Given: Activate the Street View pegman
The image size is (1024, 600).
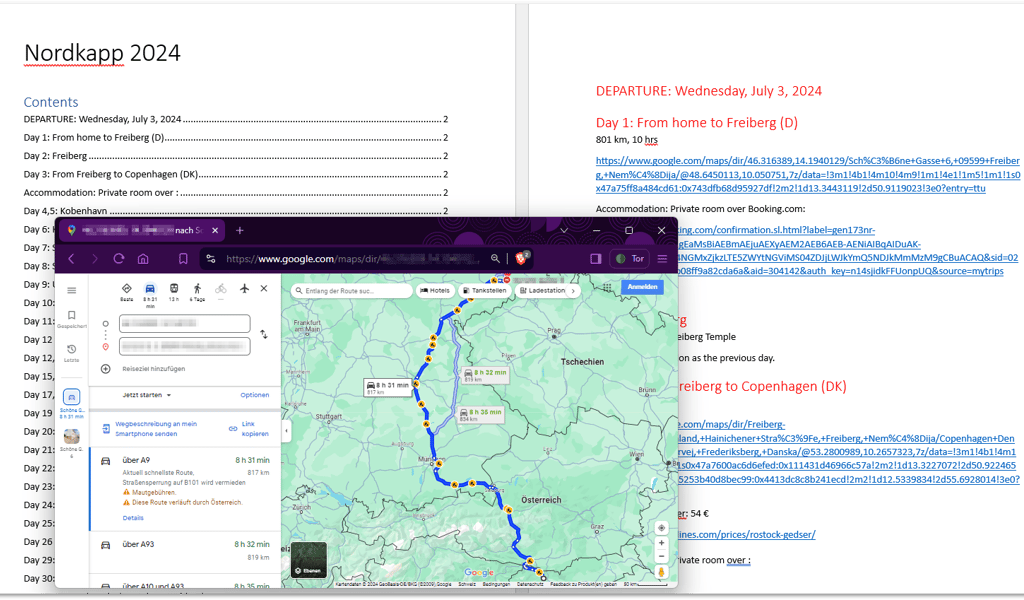Looking at the screenshot, I should point(662,573).
